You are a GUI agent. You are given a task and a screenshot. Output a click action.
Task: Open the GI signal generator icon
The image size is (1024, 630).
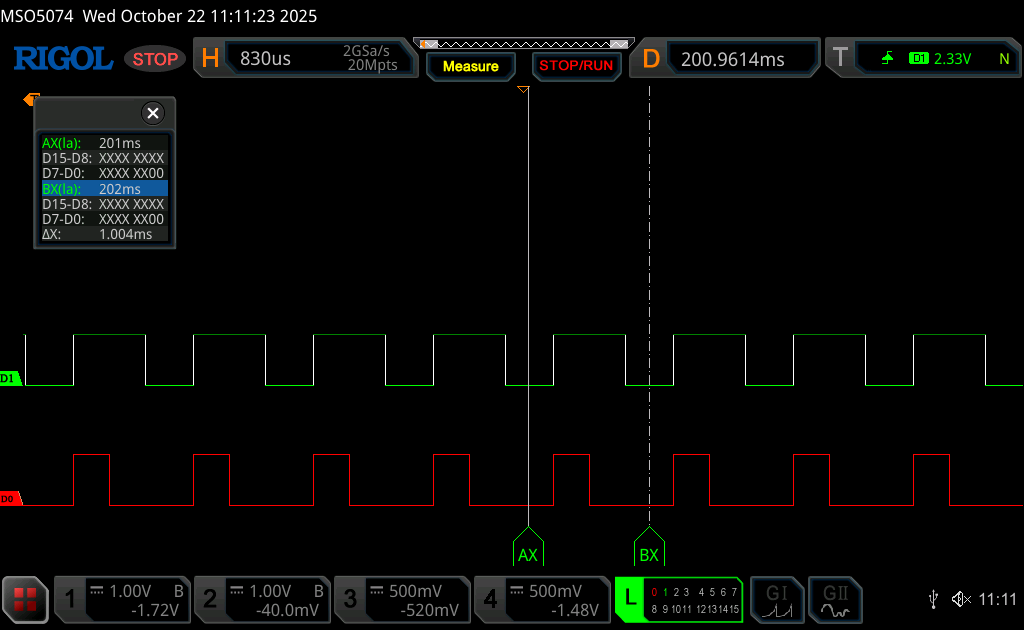click(x=777, y=600)
